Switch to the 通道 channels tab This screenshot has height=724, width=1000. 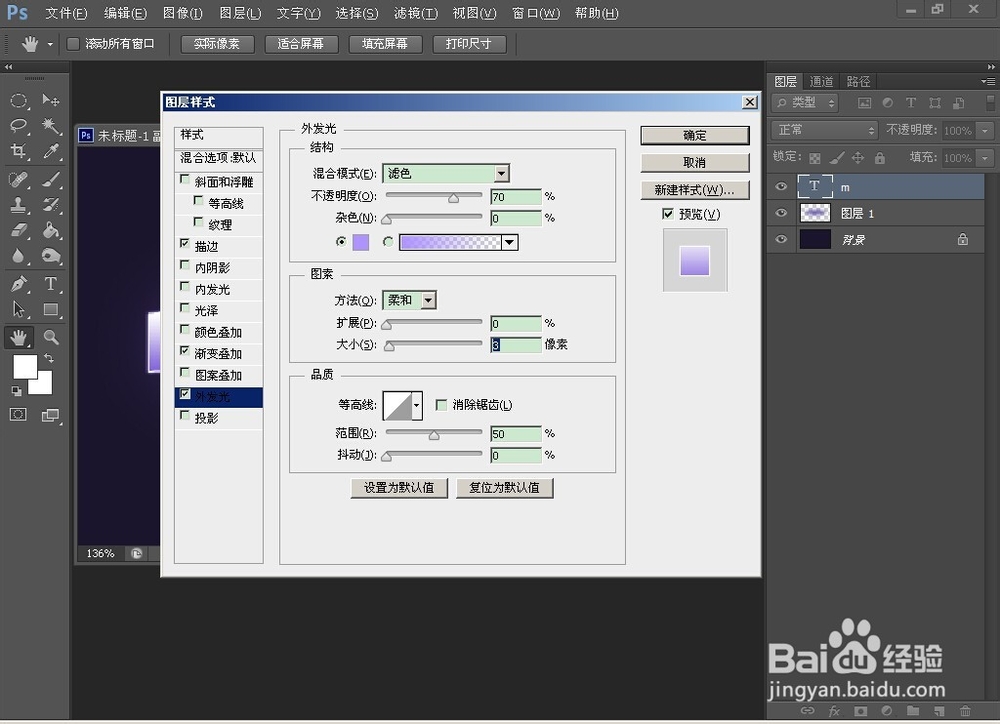(x=821, y=81)
